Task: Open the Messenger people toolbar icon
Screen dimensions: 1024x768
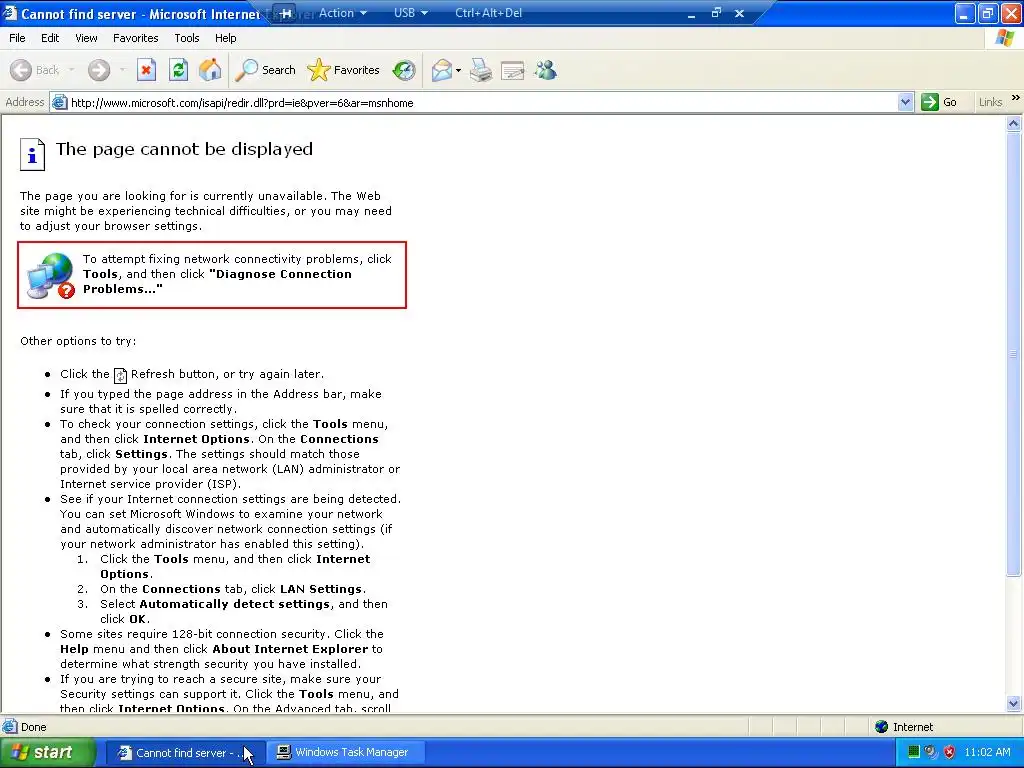Action: (x=545, y=70)
